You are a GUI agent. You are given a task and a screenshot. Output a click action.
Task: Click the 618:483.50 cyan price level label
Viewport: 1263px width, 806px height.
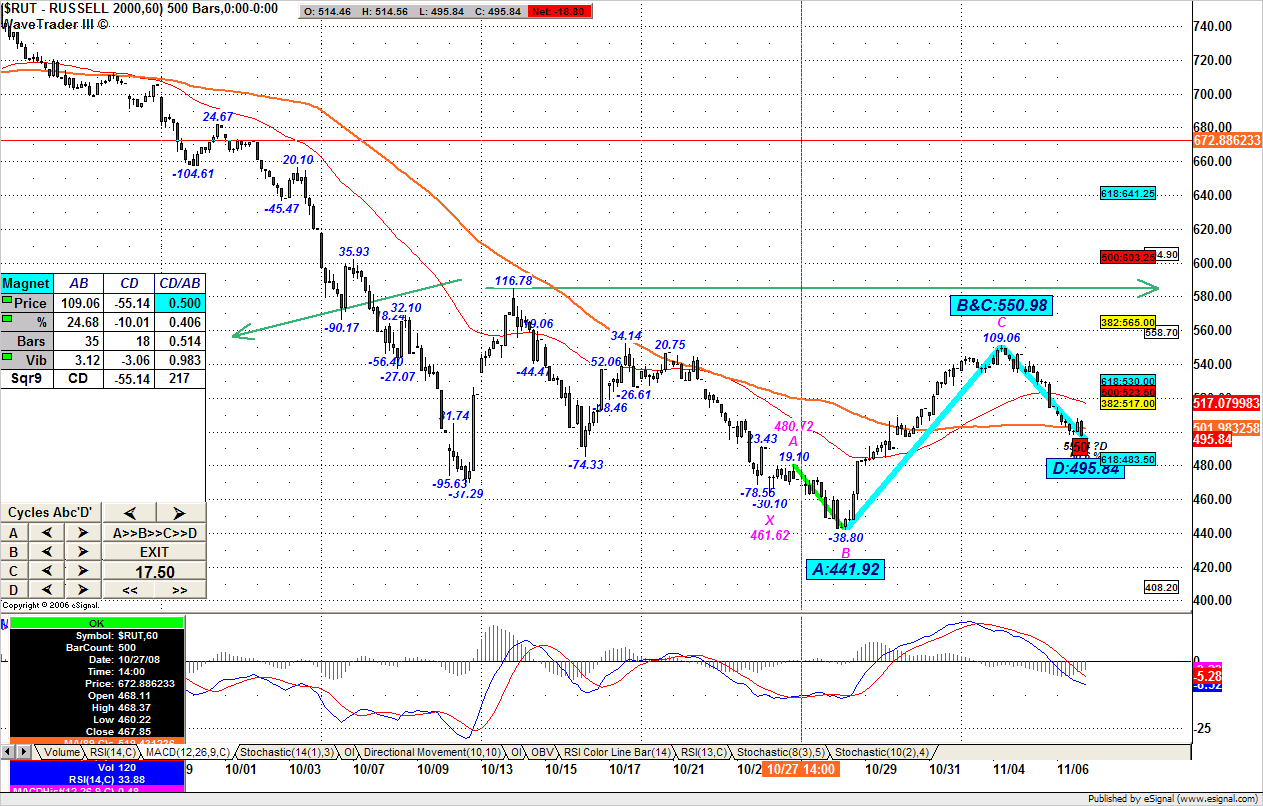point(1128,458)
